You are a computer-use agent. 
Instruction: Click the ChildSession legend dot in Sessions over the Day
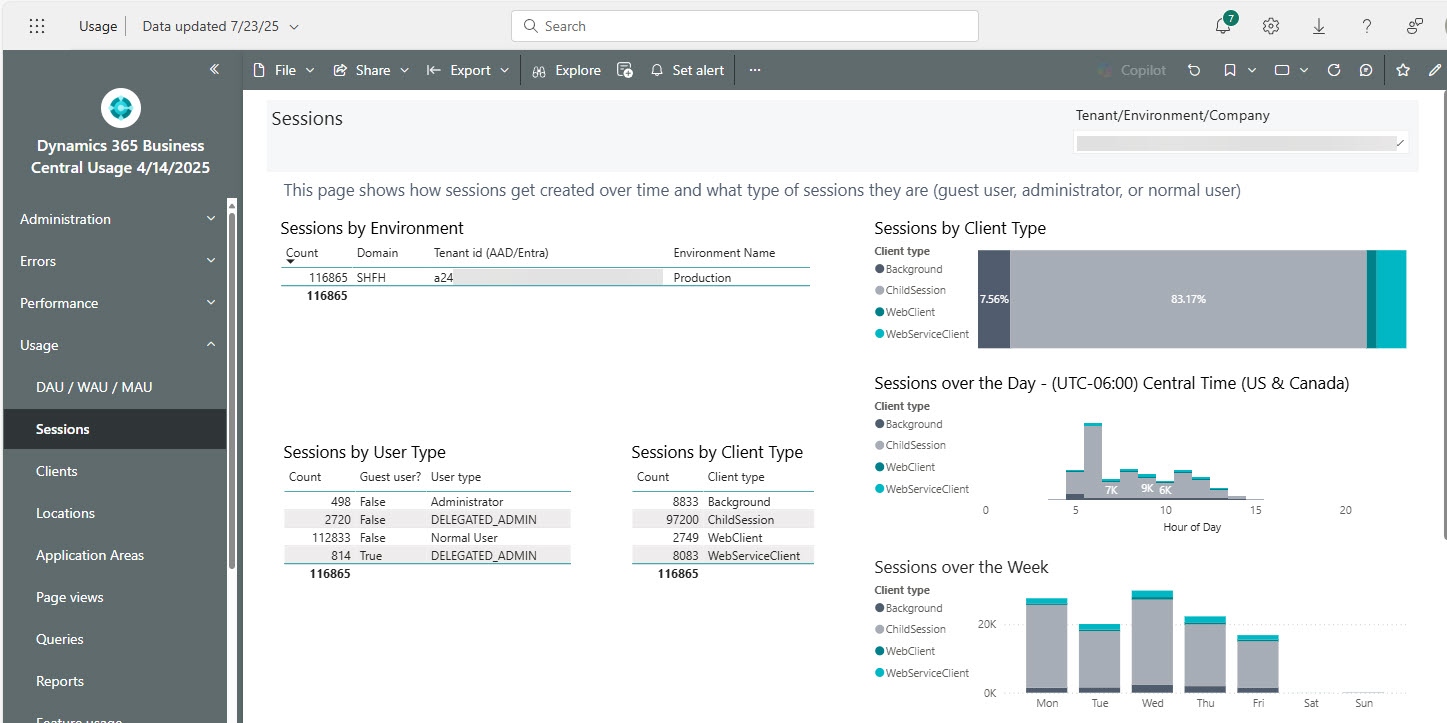tap(880, 445)
